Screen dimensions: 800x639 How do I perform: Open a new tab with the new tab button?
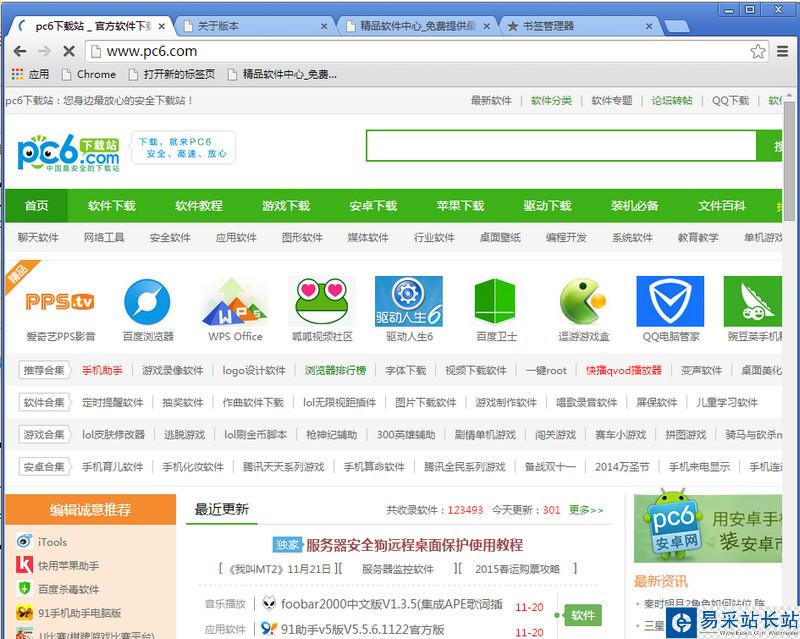(678, 27)
